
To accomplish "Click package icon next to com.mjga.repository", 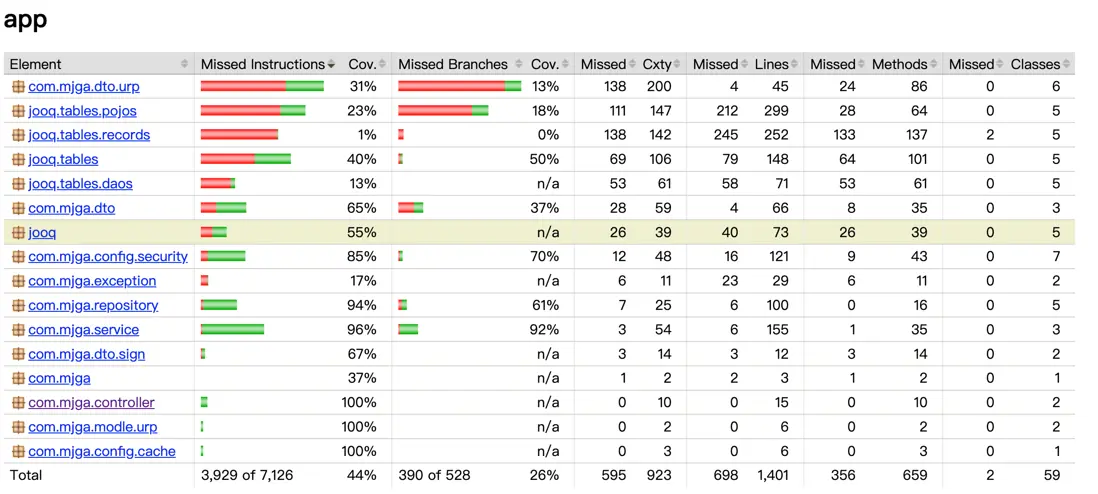I will (x=18, y=306).
